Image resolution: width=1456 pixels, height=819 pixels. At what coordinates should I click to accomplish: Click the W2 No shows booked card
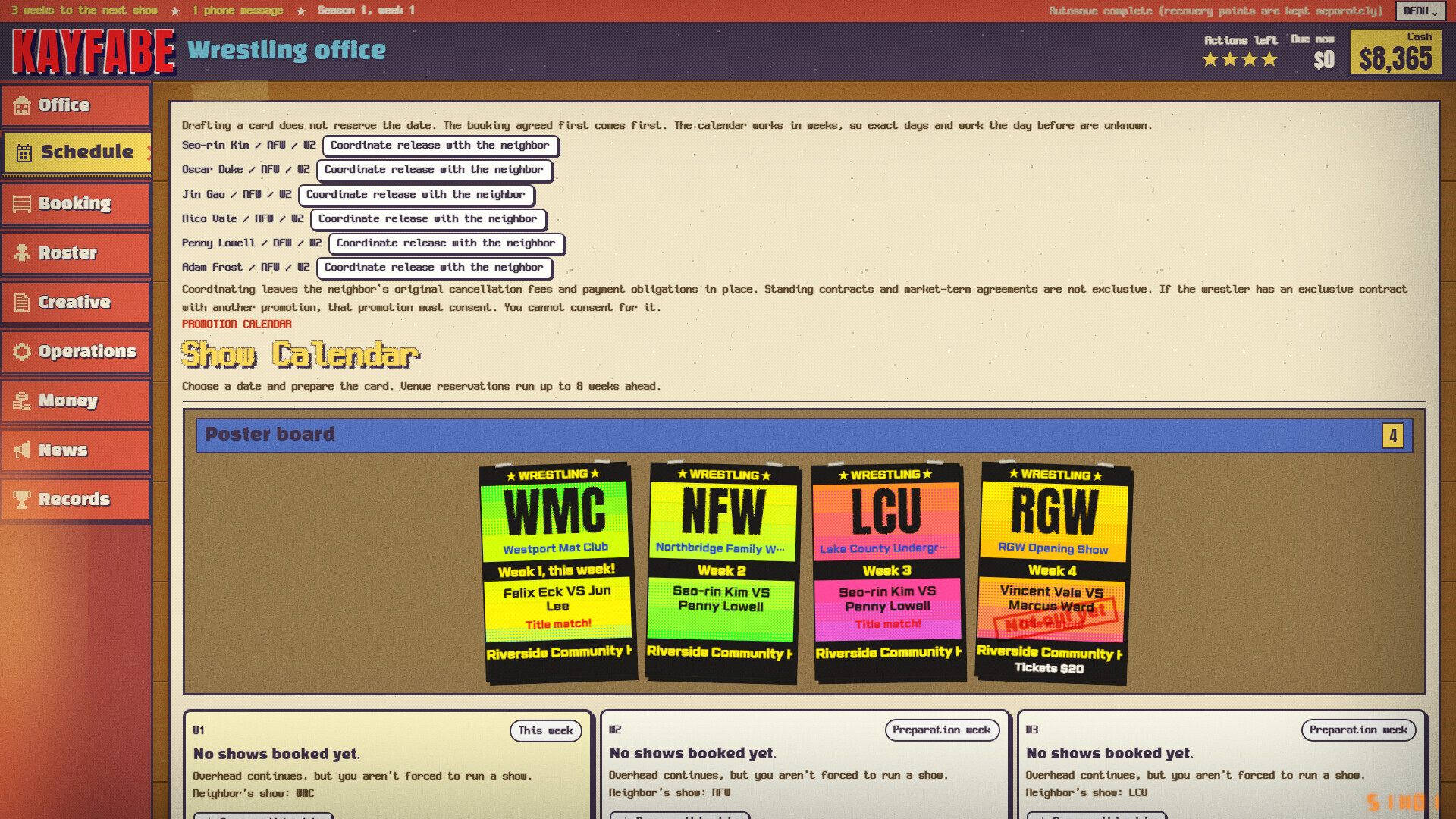[805, 764]
